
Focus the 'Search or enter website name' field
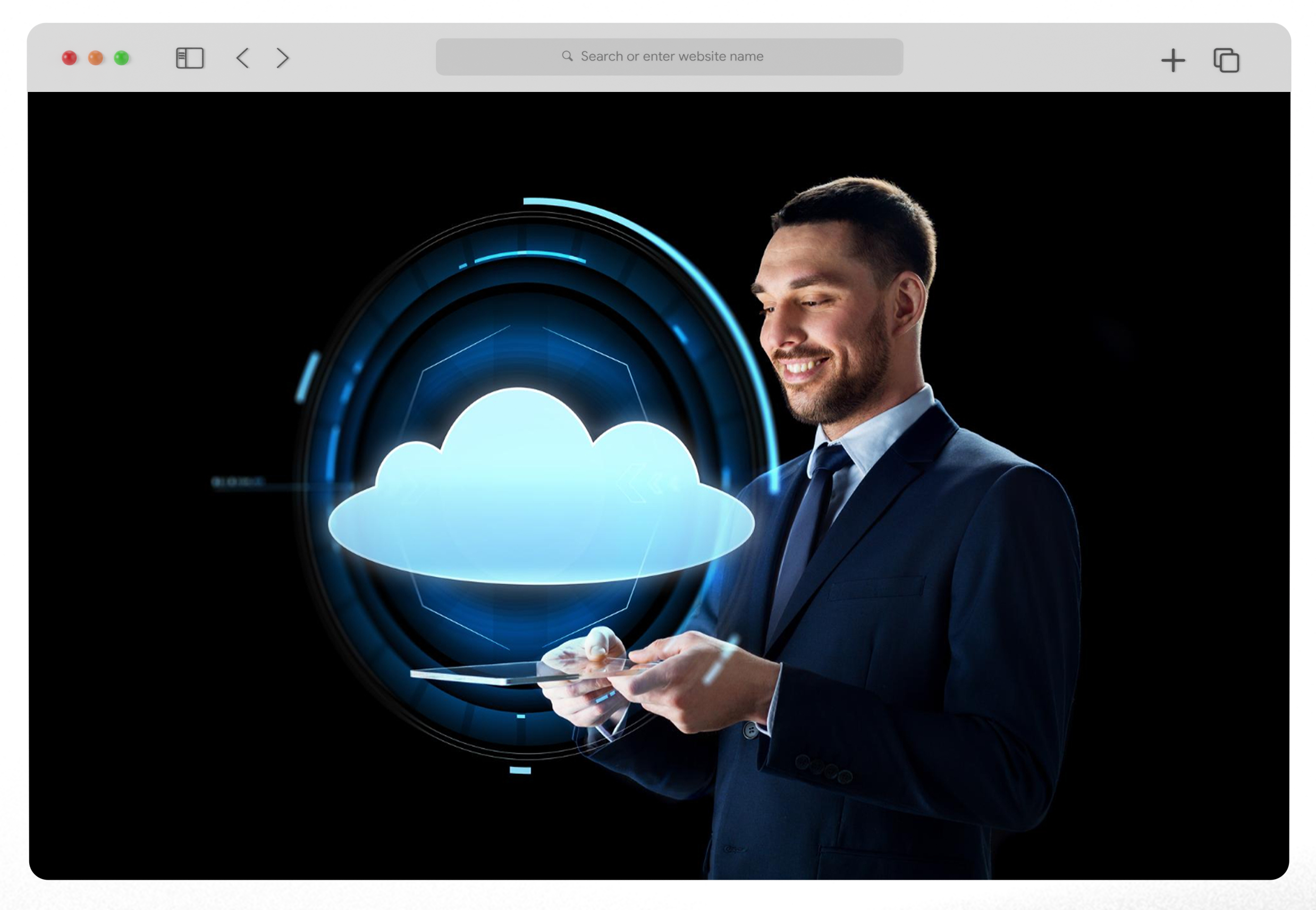click(x=669, y=56)
